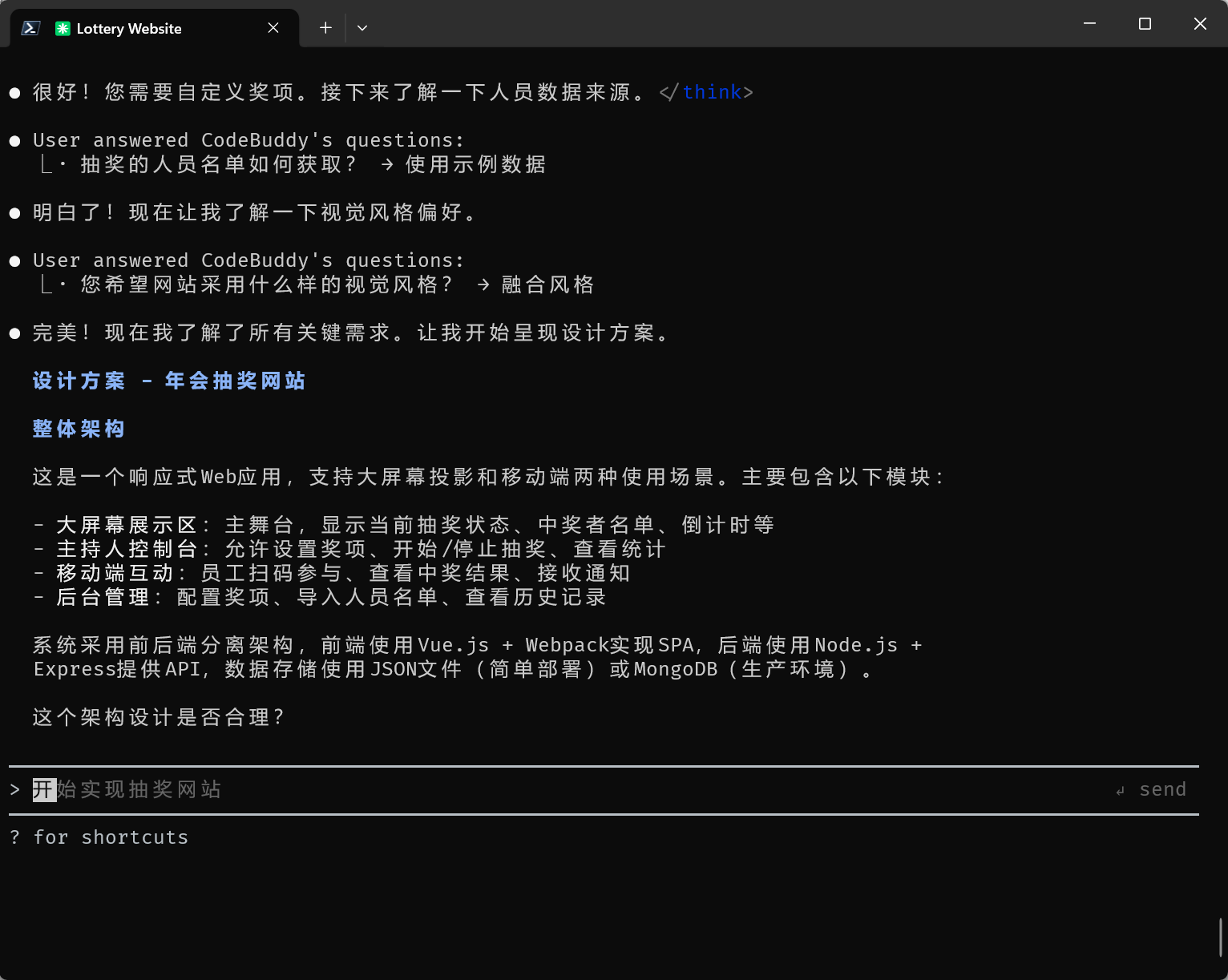Close the Lottery Website tab
This screenshot has height=980, width=1228.
(273, 28)
